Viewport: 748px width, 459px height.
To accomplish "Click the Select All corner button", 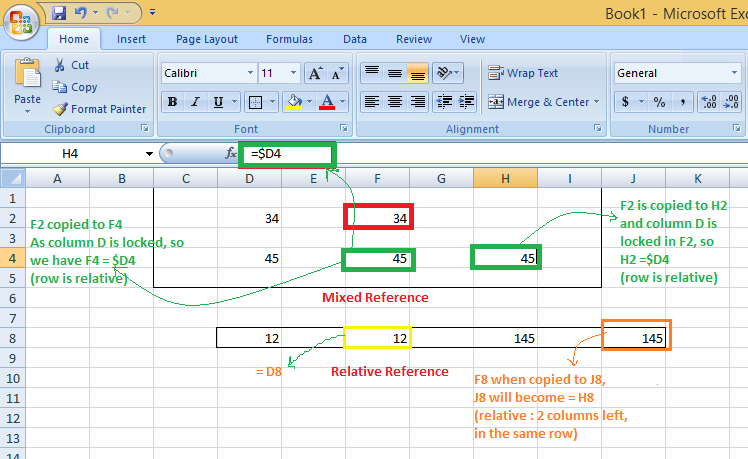I will pos(13,178).
